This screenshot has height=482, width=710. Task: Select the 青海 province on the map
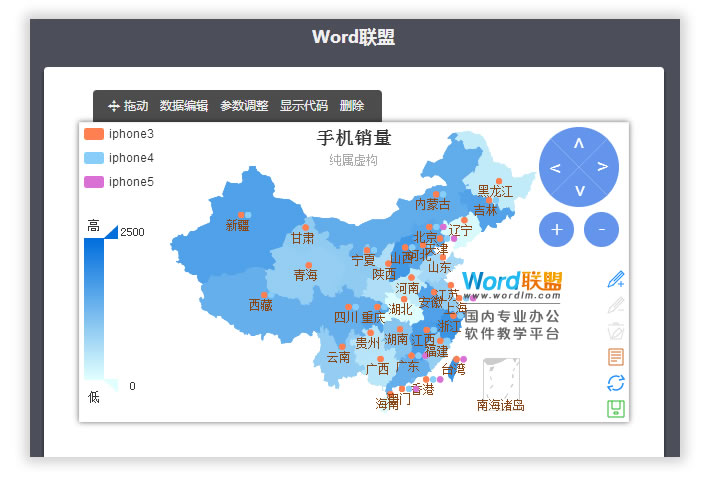click(x=305, y=275)
